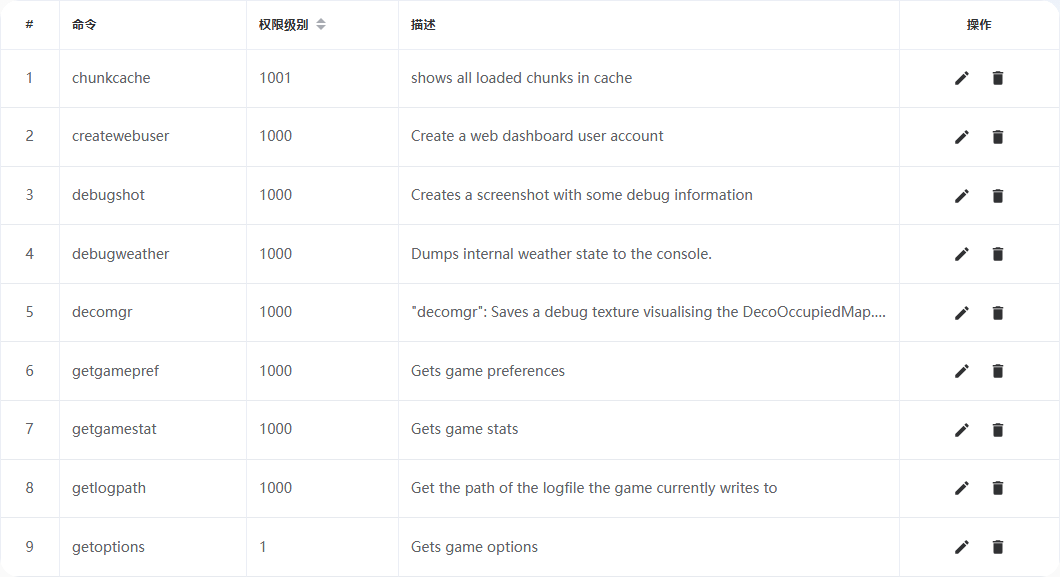Viewport: 1060px width, 577px height.
Task: Edit the getgamepref command
Action: pyautogui.click(x=961, y=371)
